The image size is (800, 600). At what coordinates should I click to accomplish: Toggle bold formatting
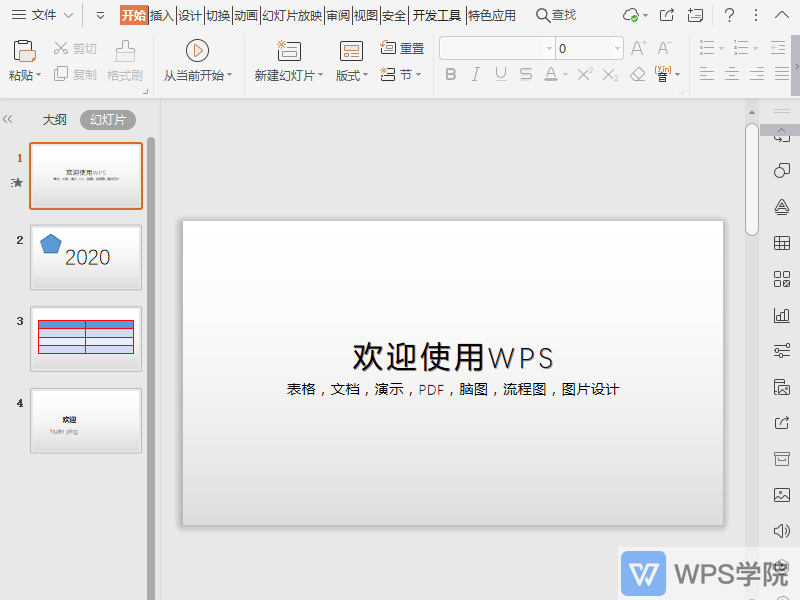point(451,74)
